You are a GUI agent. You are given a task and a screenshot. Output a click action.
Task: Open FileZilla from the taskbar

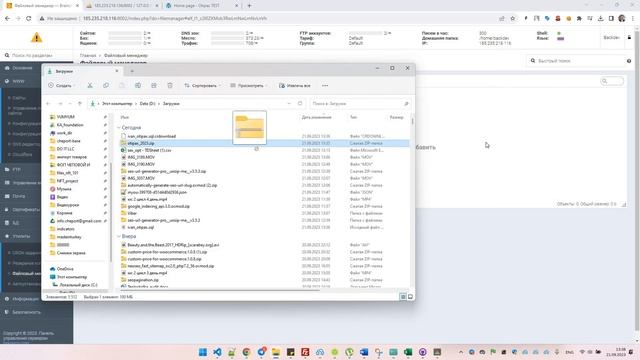click(x=305, y=352)
